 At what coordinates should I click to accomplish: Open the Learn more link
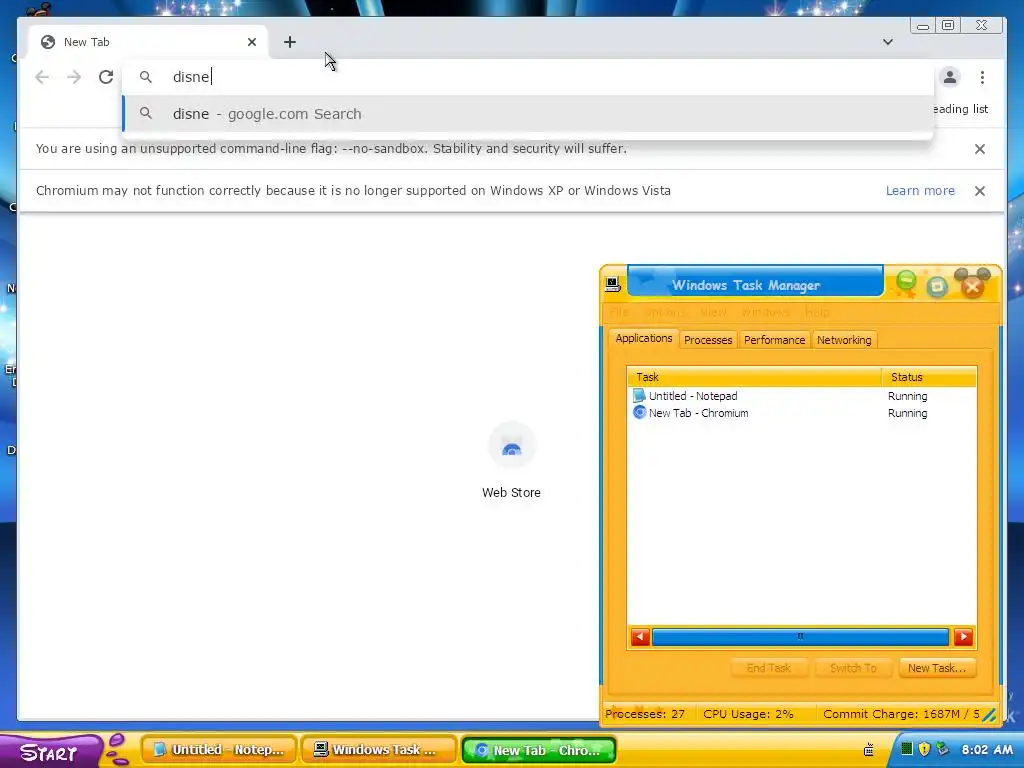920,191
